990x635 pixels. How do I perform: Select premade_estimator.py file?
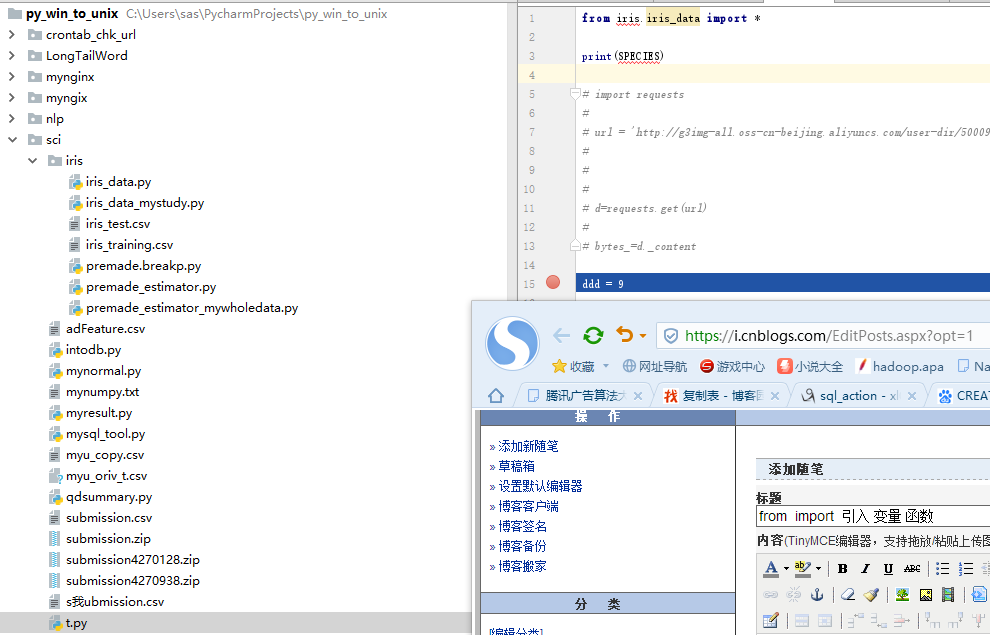[x=151, y=287]
